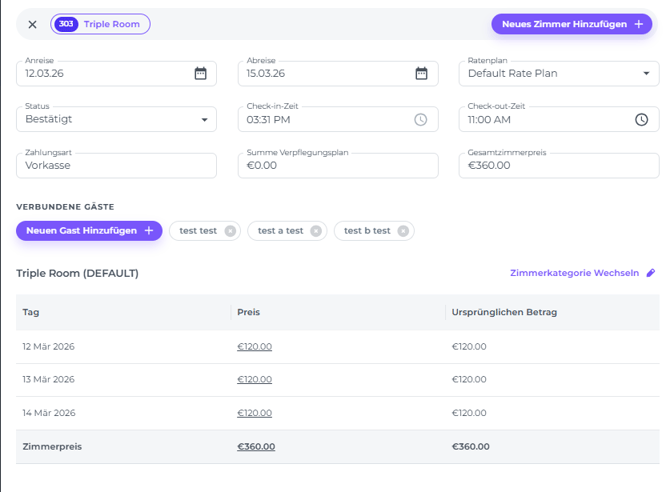The image size is (670, 492).
Task: Remove guest 'test test' chip
Action: pos(230,231)
